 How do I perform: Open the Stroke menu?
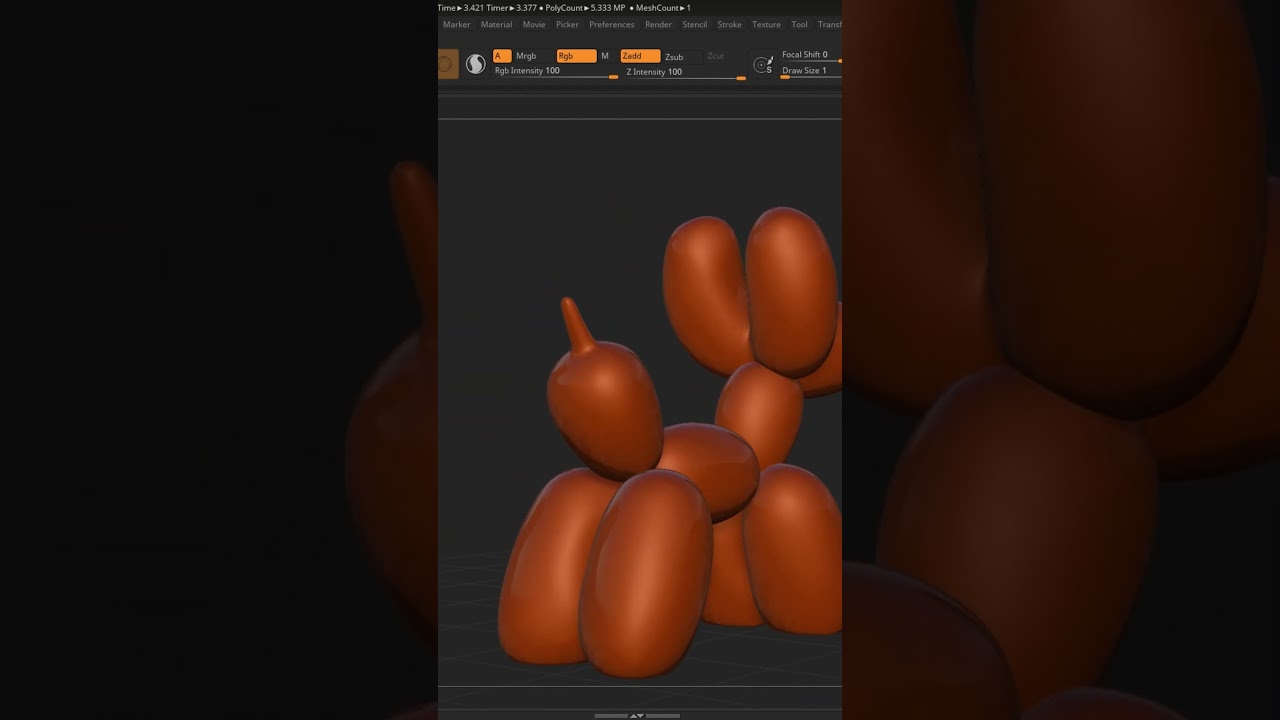pyautogui.click(x=729, y=24)
